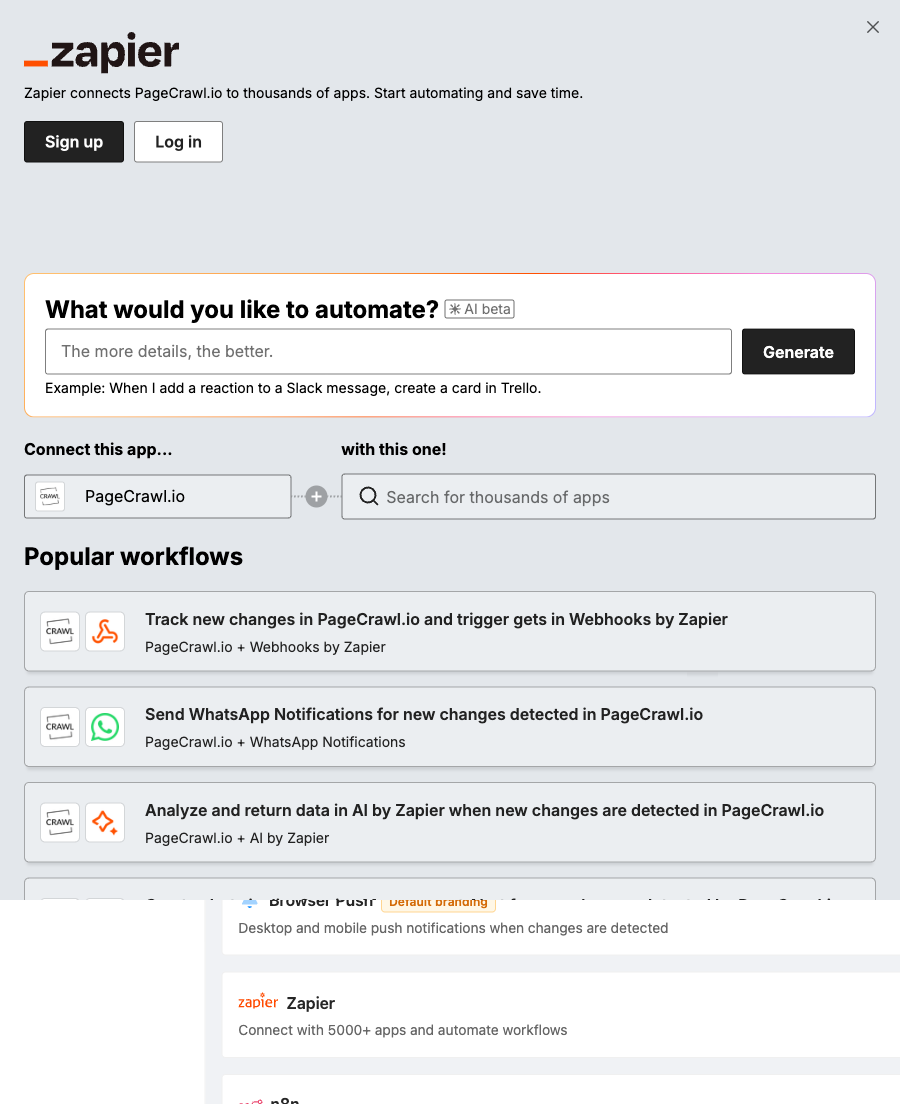This screenshot has width=900, height=1104.
Task: Click the magnifier icon in app search
Action: [369, 496]
